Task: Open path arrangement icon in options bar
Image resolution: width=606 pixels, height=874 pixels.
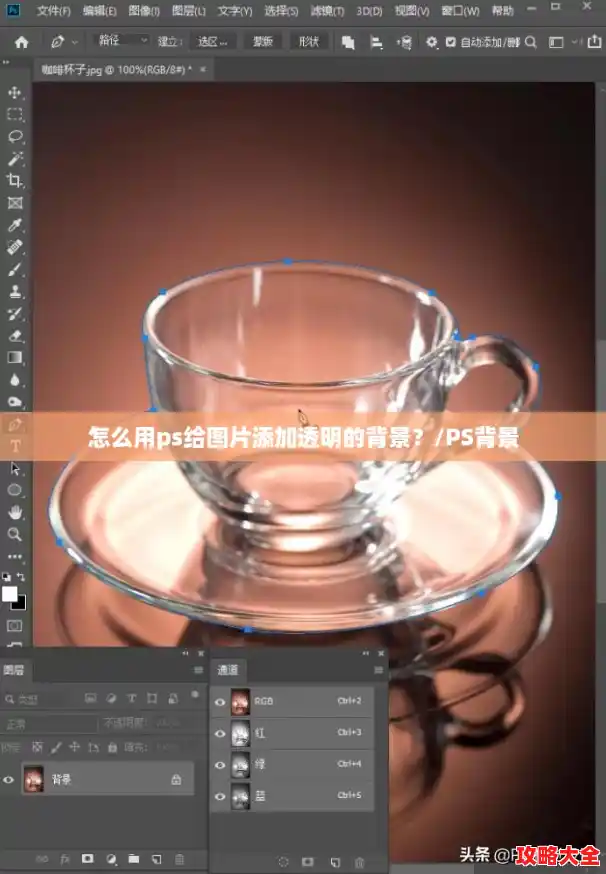Action: (x=404, y=42)
